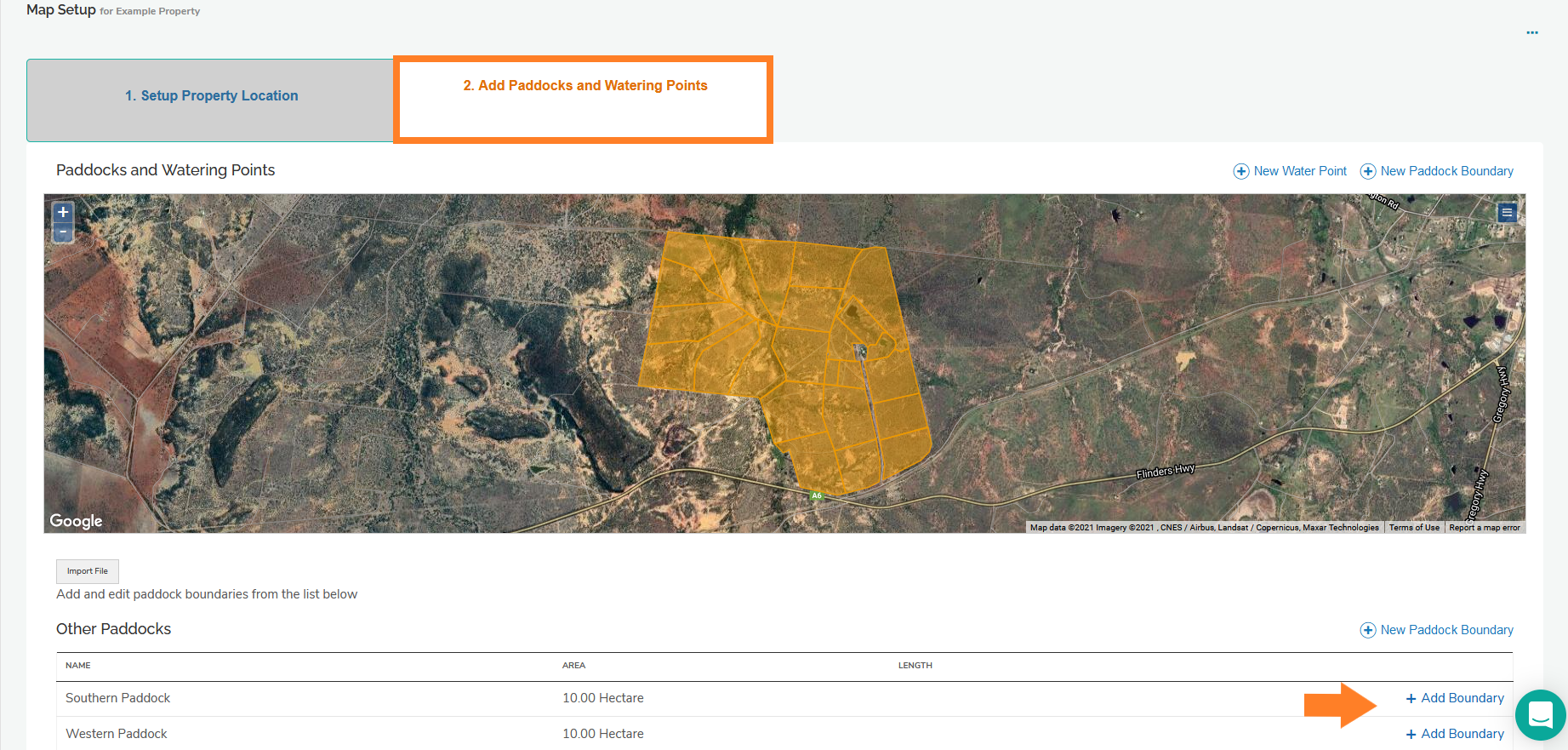Screen dimensions: 1568x750
Task: Click the Southern Paddock name in list
Action: click(x=118, y=698)
